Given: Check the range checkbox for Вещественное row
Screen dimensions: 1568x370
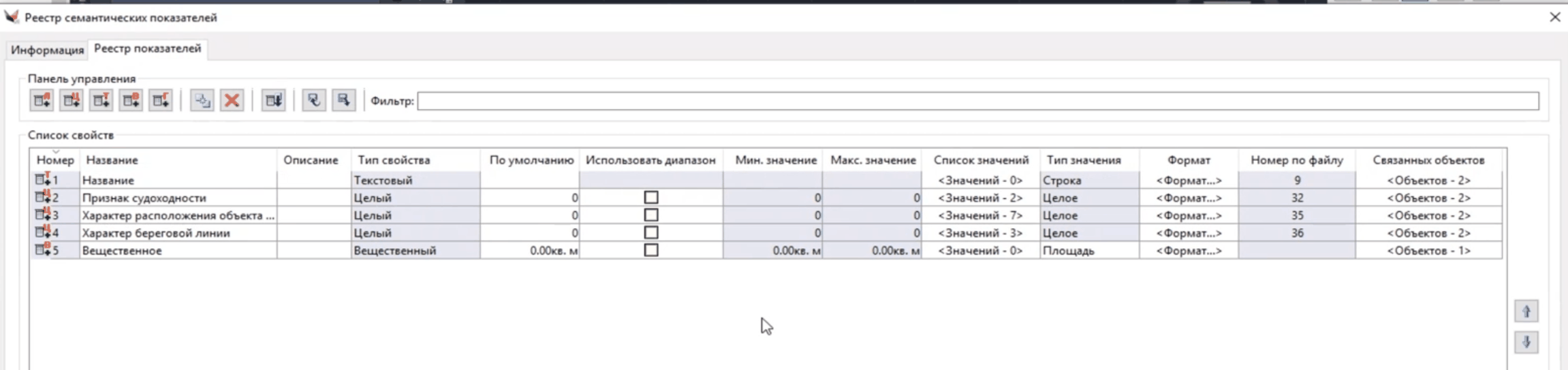Looking at the screenshot, I should click(x=651, y=250).
